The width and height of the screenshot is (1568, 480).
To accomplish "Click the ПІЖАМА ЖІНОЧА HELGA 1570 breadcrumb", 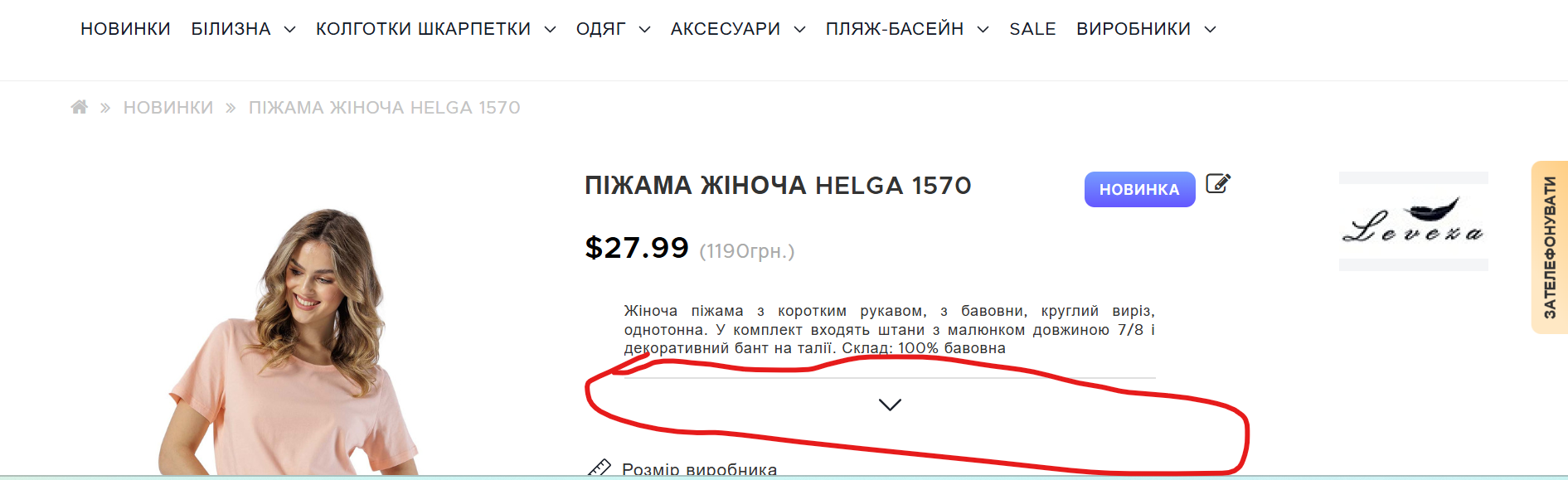I will tap(385, 108).
